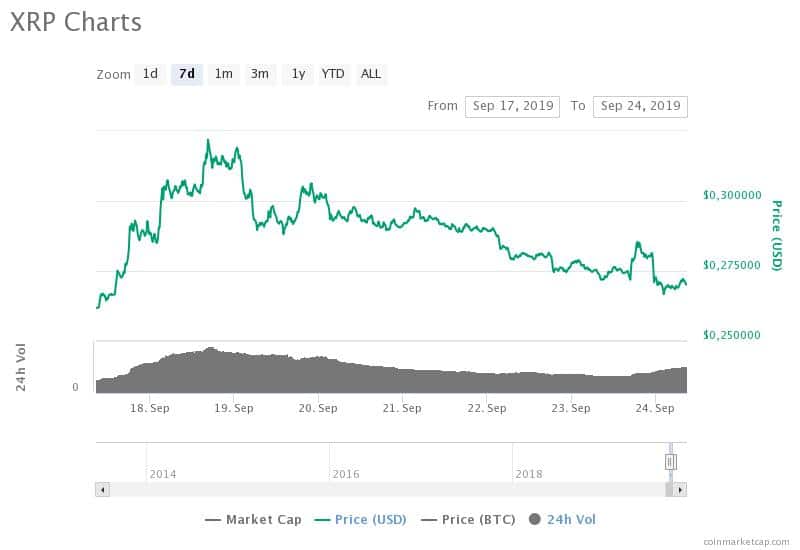Viewport: 800px width, 550px height.
Task: Switch zoom to 3m
Action: pos(260,74)
